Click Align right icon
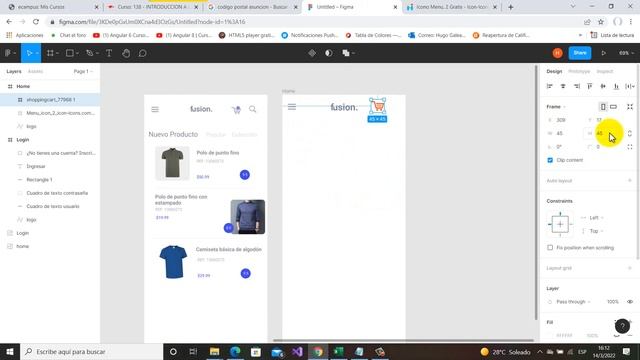 (577, 86)
